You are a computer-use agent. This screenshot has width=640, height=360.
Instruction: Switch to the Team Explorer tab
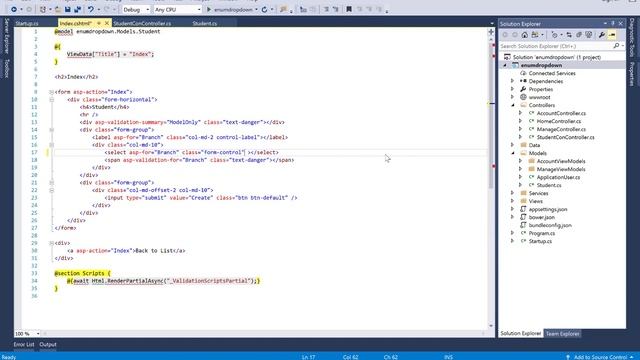[562, 333]
